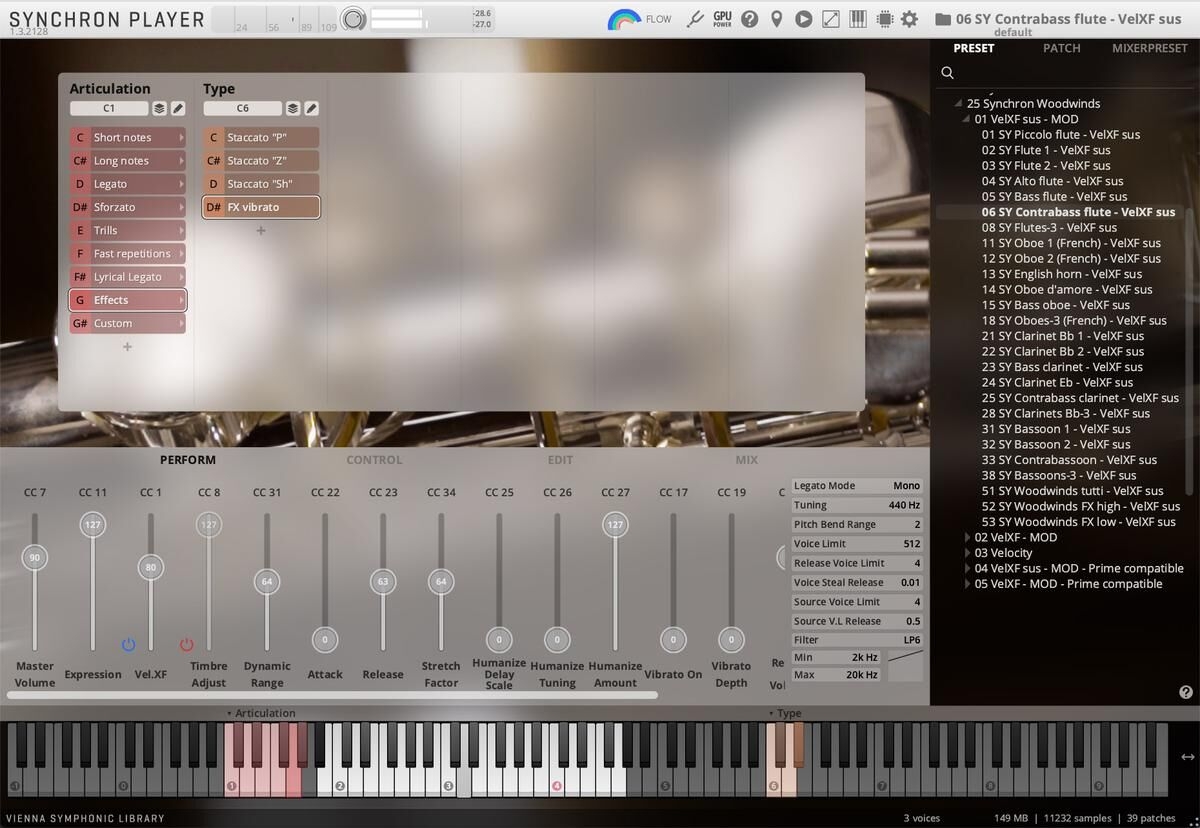Click the search magnifier in preset browser
The image size is (1200, 828).
(947, 73)
